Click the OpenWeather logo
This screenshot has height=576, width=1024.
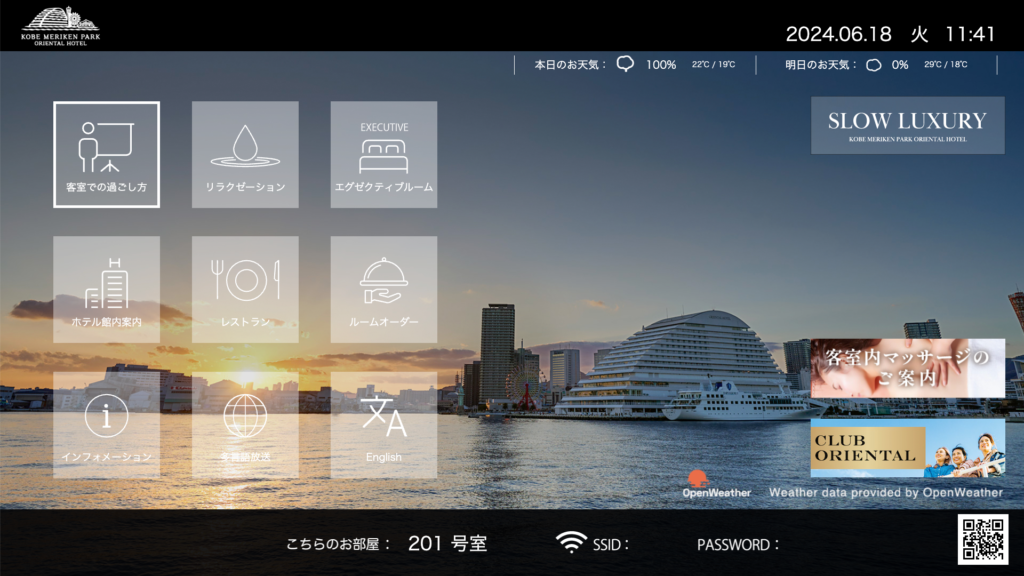click(x=716, y=484)
